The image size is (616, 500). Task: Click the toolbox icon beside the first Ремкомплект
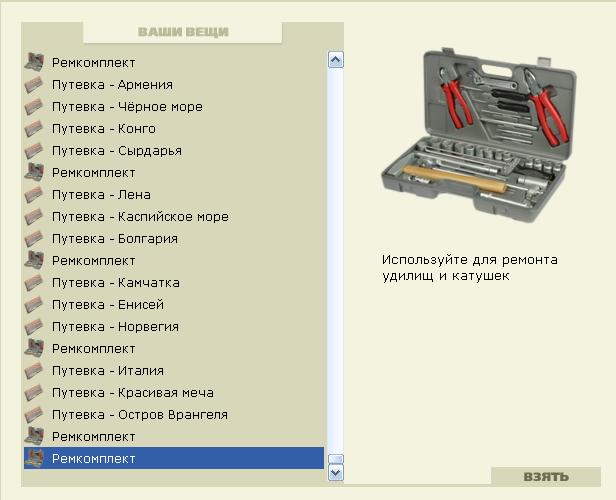34,62
